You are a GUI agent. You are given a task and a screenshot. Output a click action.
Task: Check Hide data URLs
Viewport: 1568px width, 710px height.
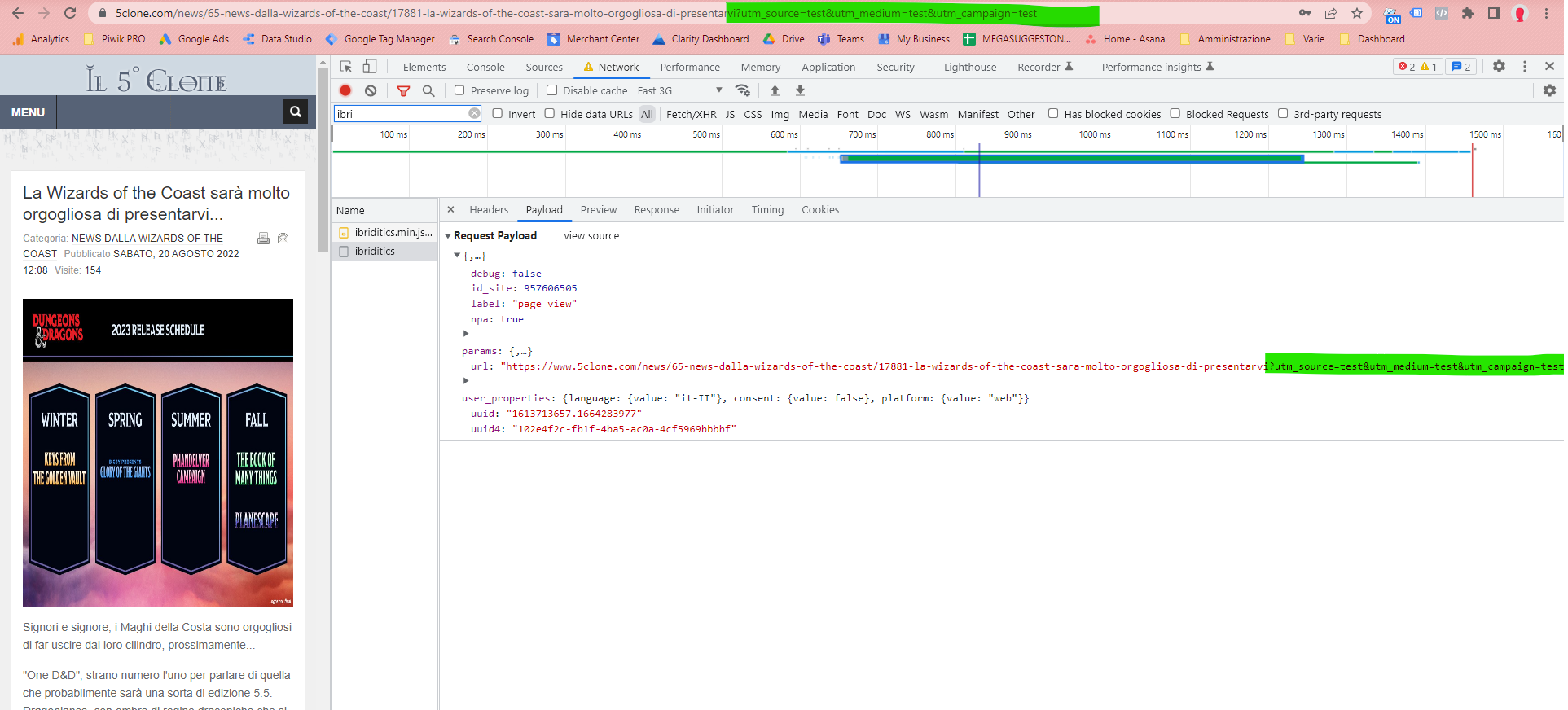pyautogui.click(x=549, y=113)
